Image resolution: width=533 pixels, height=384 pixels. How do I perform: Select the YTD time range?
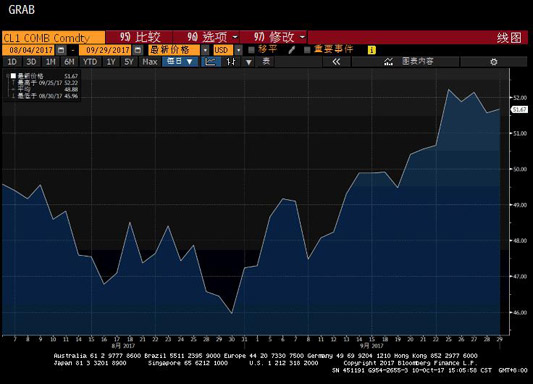pos(90,62)
